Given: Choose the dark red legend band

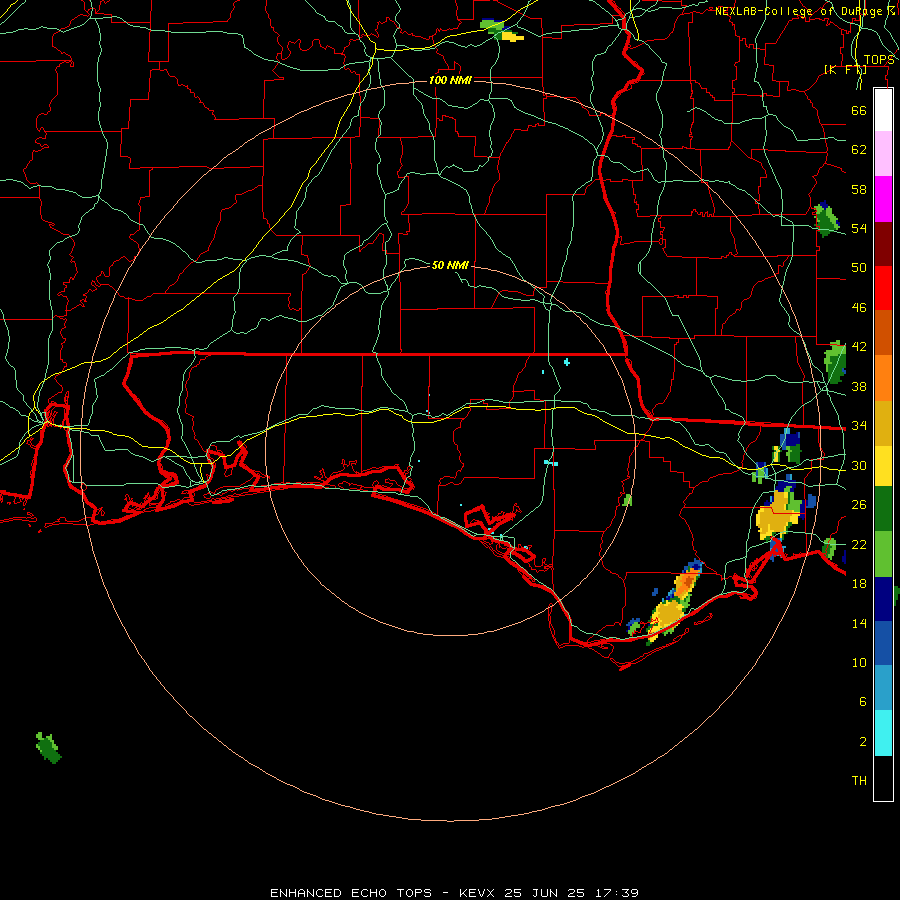Looking at the screenshot, I should [883, 243].
